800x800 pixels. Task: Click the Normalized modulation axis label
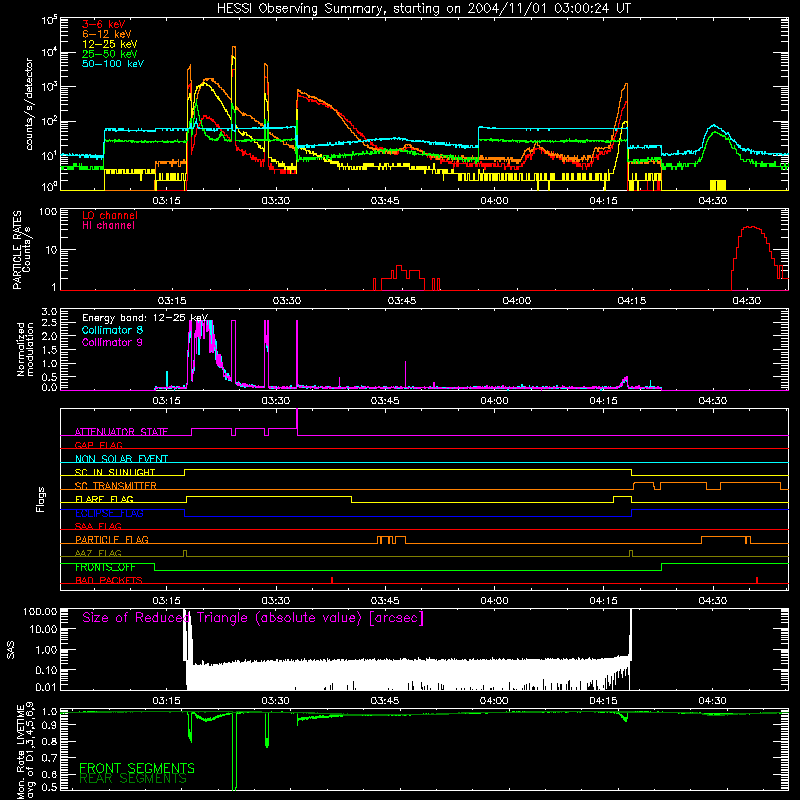coord(25,349)
